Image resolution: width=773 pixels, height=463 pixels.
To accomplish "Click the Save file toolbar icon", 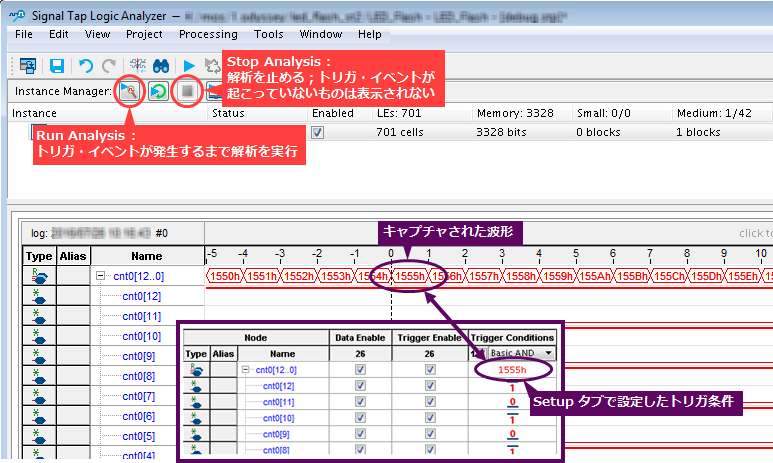I will click(57, 66).
